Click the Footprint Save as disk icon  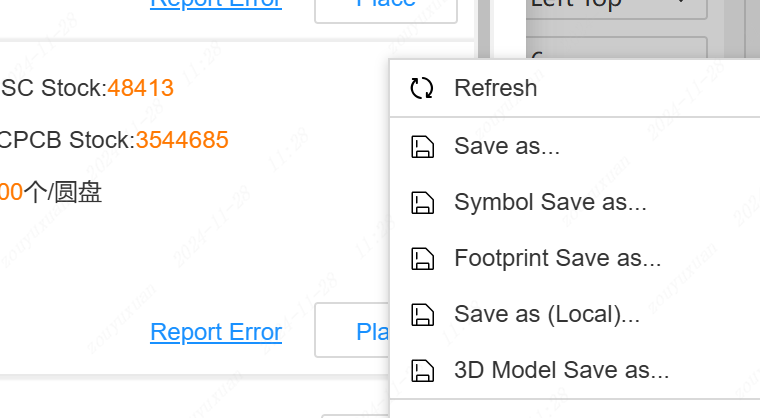(x=422, y=259)
